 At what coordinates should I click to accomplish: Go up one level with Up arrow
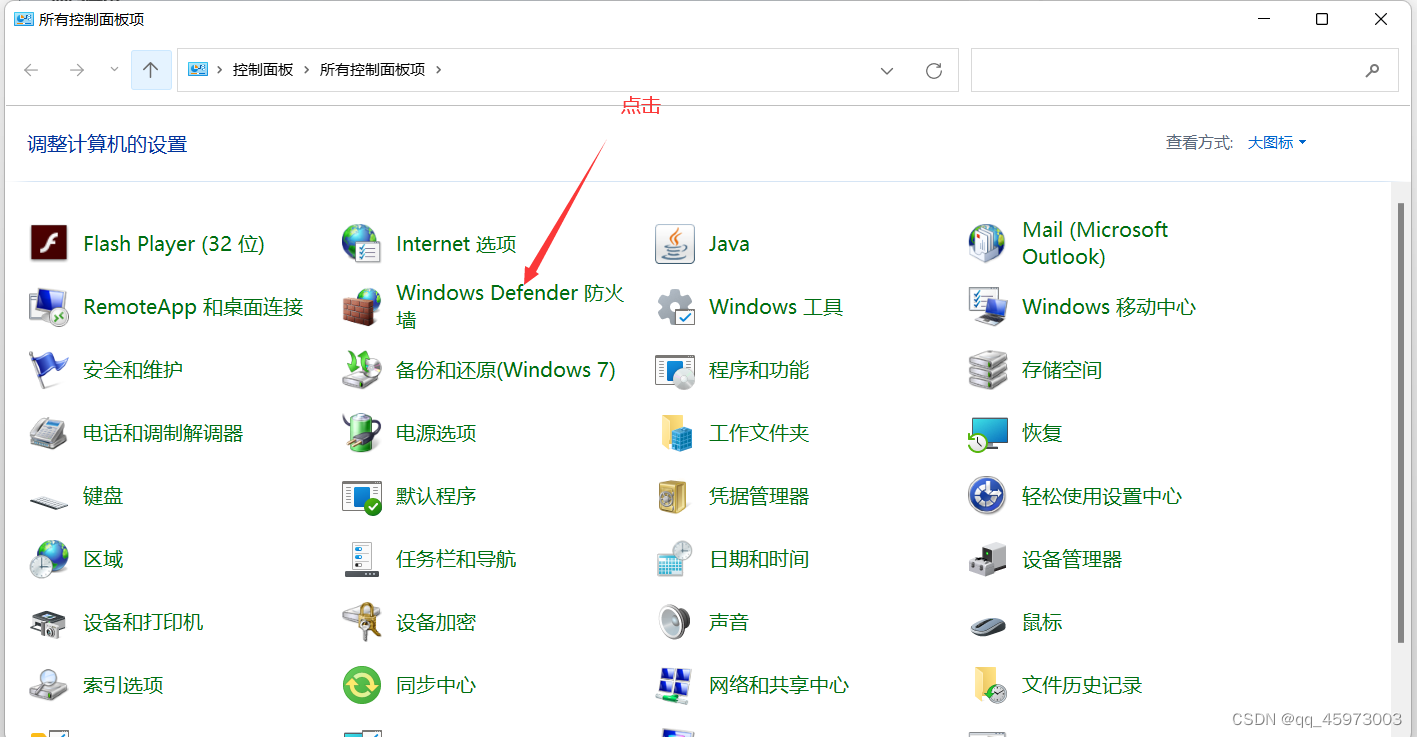coord(151,70)
